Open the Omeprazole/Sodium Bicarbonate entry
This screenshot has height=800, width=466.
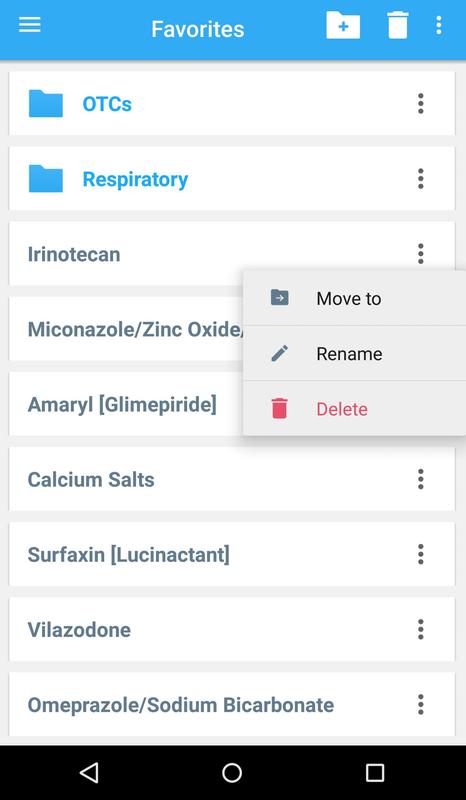[232, 705]
